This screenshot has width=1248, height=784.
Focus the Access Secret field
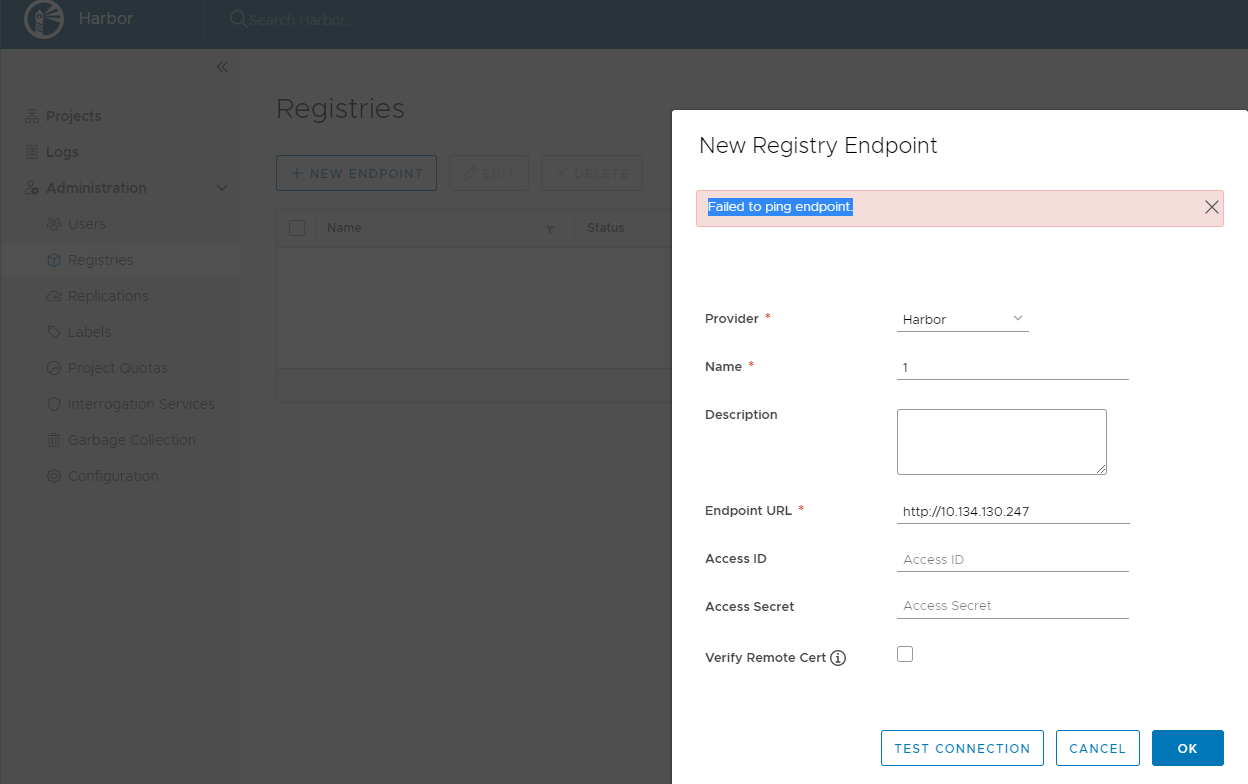(x=1012, y=605)
